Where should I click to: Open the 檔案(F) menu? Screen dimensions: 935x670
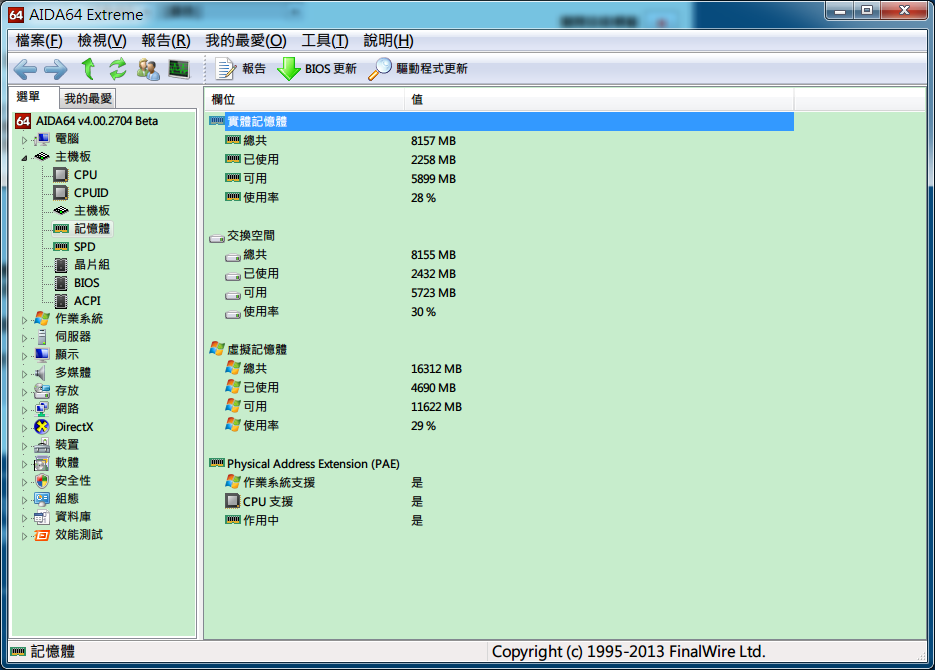point(39,41)
